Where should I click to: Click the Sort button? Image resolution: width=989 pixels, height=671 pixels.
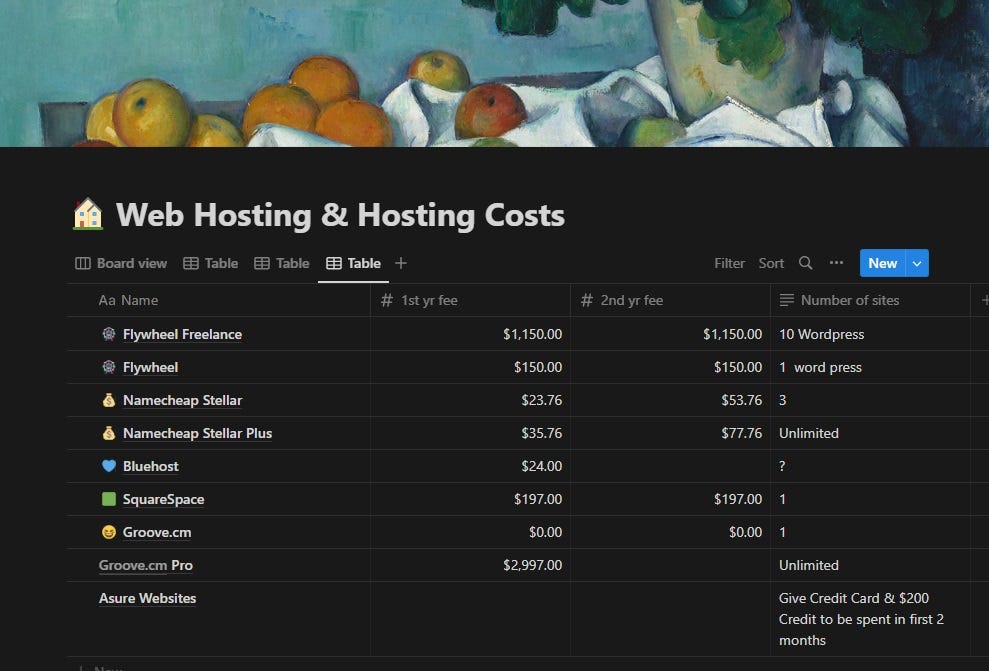771,263
